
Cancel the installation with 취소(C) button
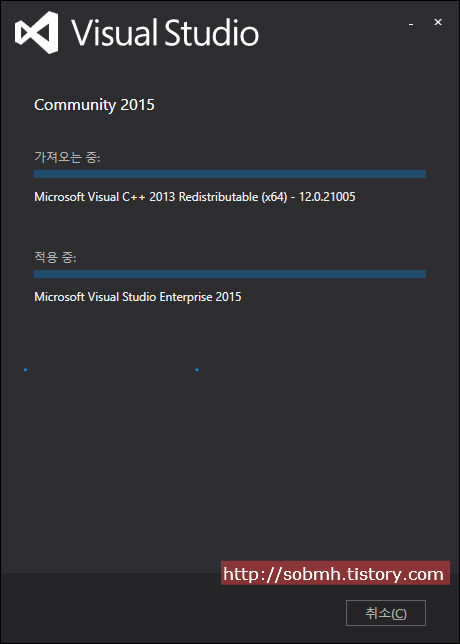pyautogui.click(x=386, y=613)
